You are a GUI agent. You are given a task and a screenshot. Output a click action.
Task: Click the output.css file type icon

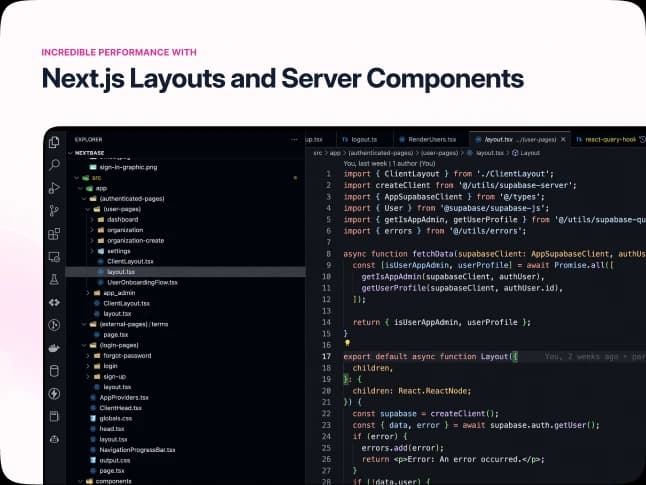pos(93,460)
